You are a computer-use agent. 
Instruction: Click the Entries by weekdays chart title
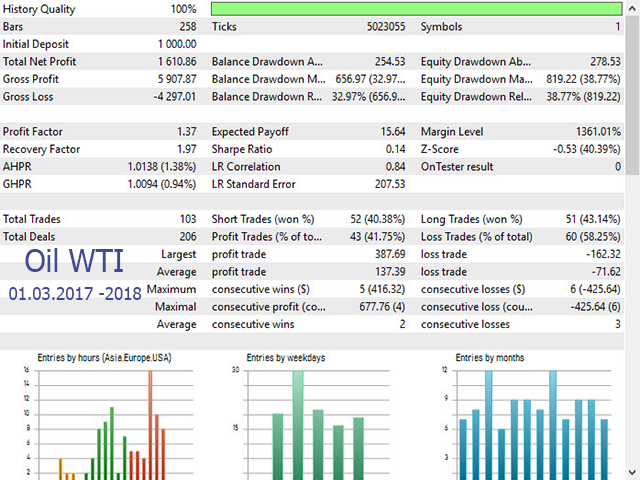tap(286, 358)
